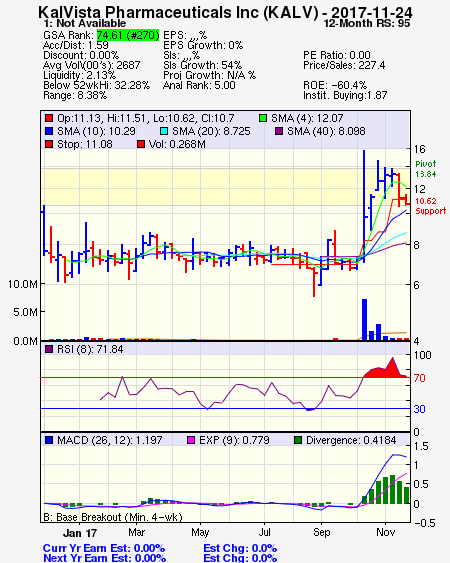Click the Discount: 0.00% value
Viewport: 450px width, 563px height.
click(x=81, y=55)
